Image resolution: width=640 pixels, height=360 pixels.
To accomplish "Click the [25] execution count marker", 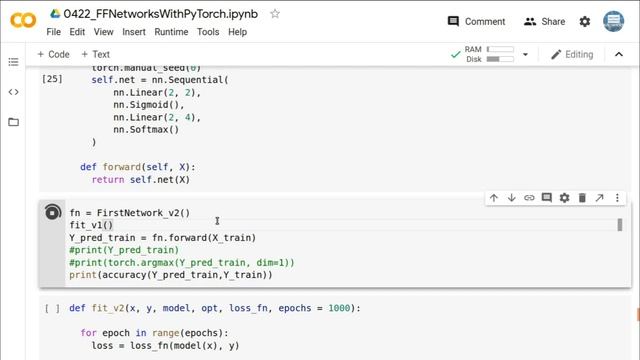I will pyautogui.click(x=52, y=79).
